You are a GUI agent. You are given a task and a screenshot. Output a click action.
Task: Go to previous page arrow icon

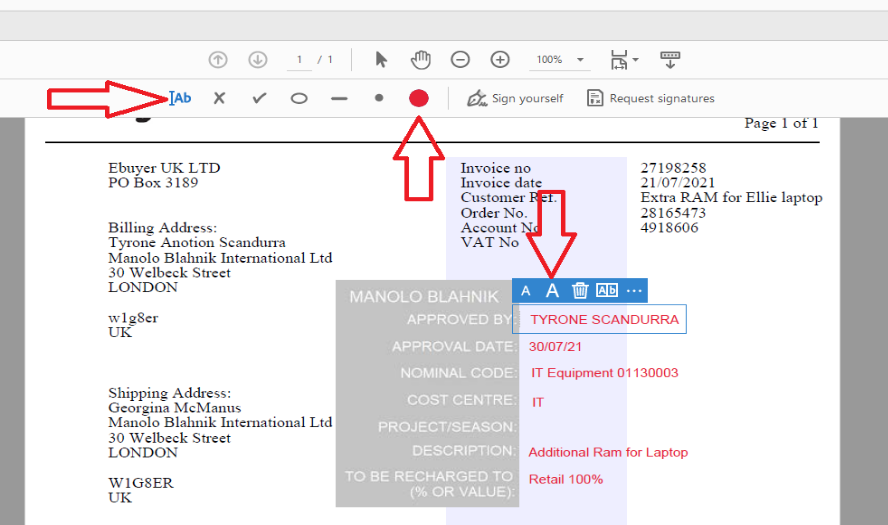click(x=218, y=59)
